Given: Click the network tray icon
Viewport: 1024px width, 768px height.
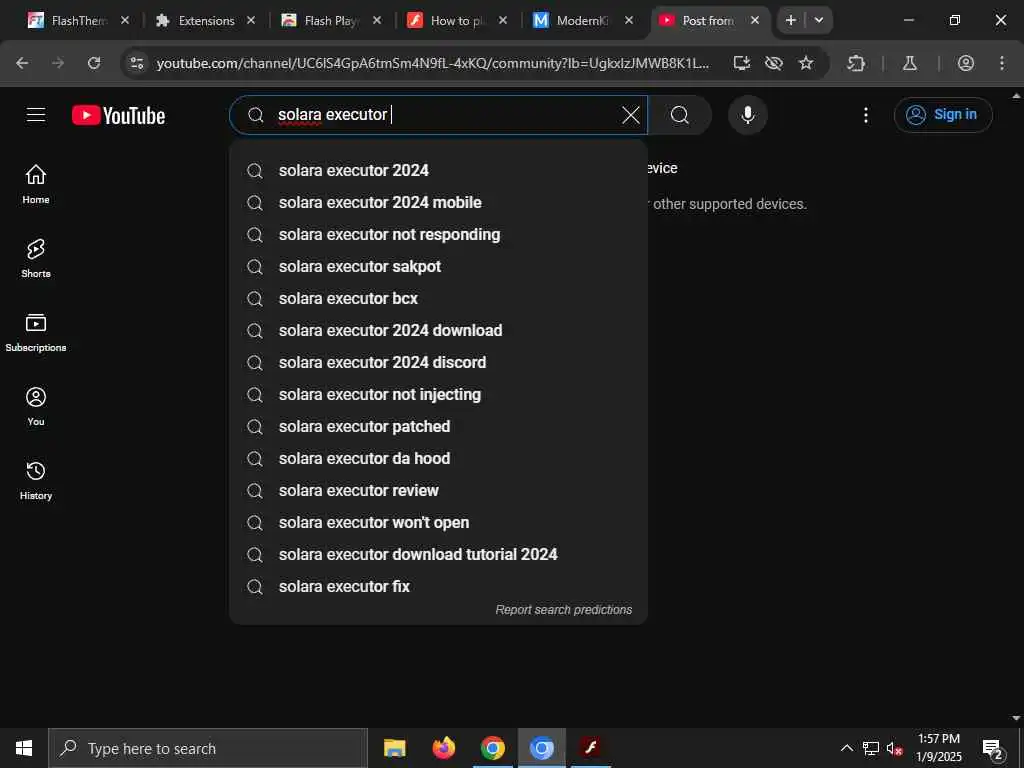Looking at the screenshot, I should click(871, 748).
